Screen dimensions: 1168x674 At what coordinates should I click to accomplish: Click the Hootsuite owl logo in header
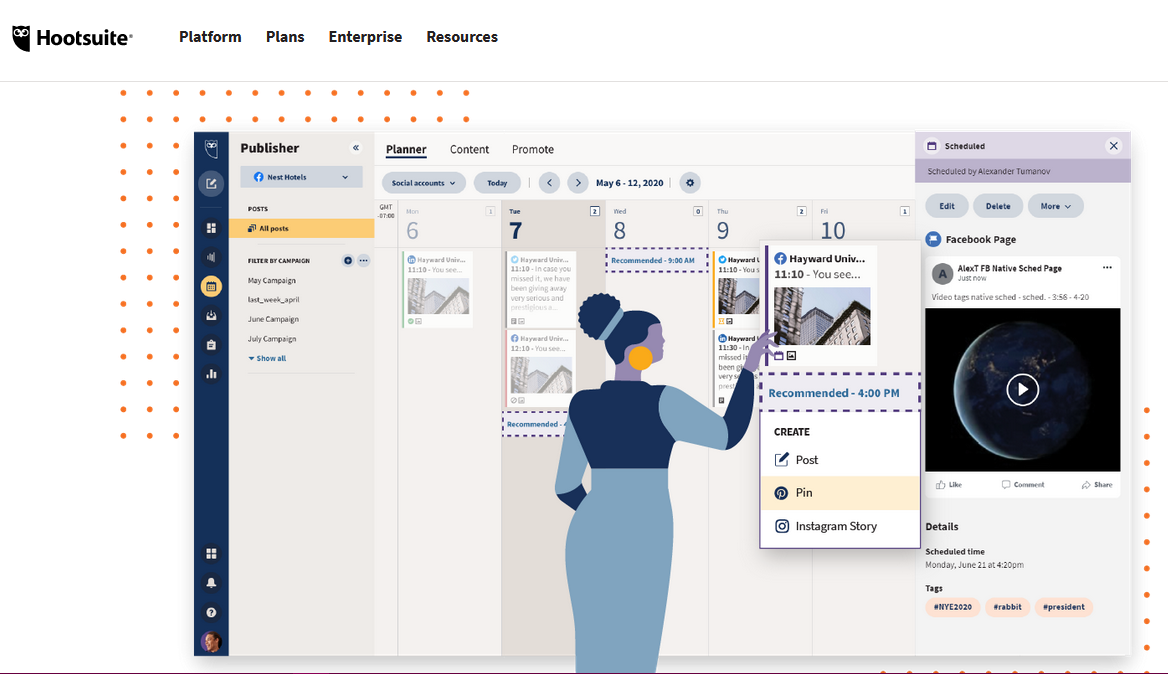[x=72, y=37]
